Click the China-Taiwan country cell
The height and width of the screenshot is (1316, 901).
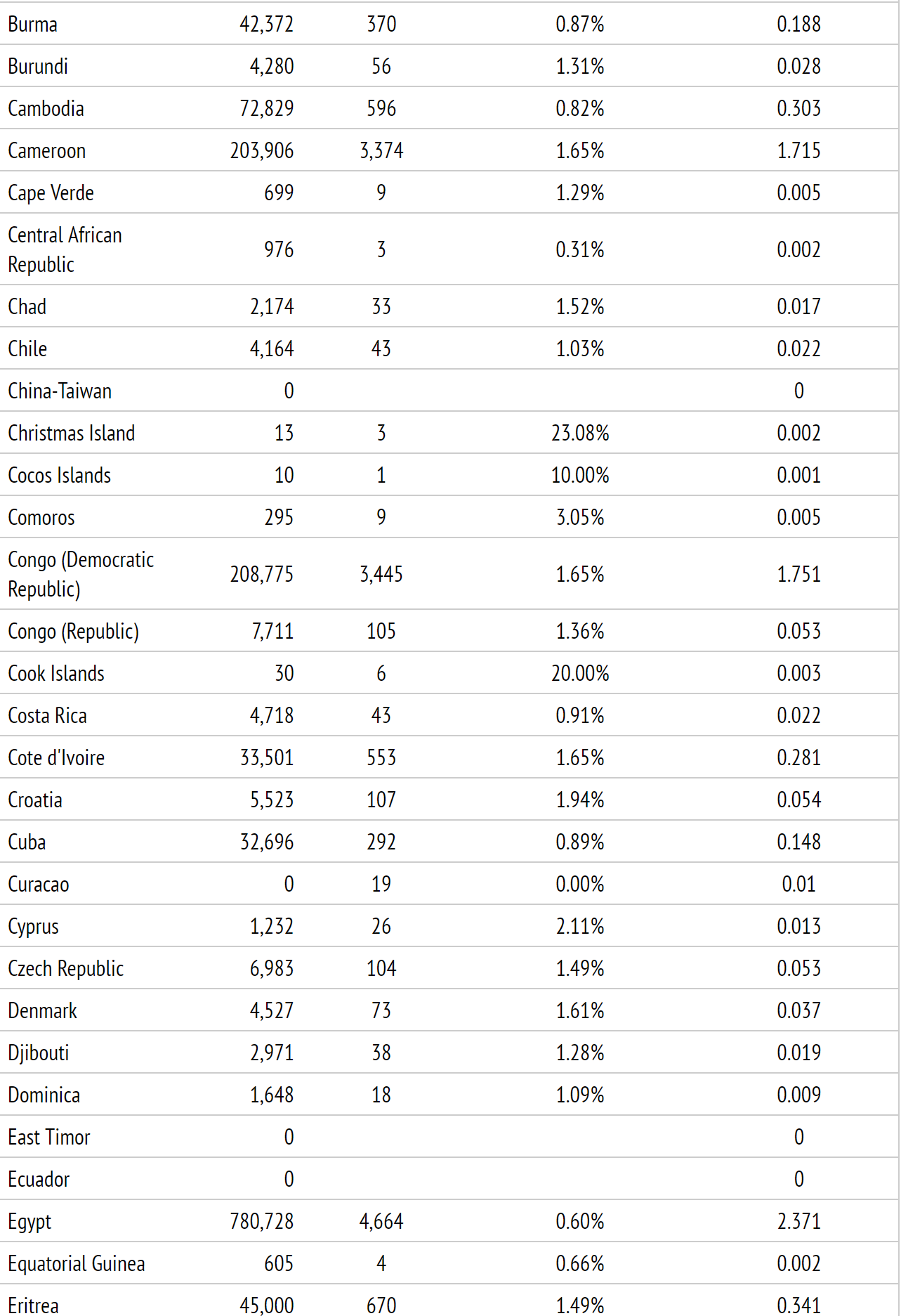(x=60, y=391)
